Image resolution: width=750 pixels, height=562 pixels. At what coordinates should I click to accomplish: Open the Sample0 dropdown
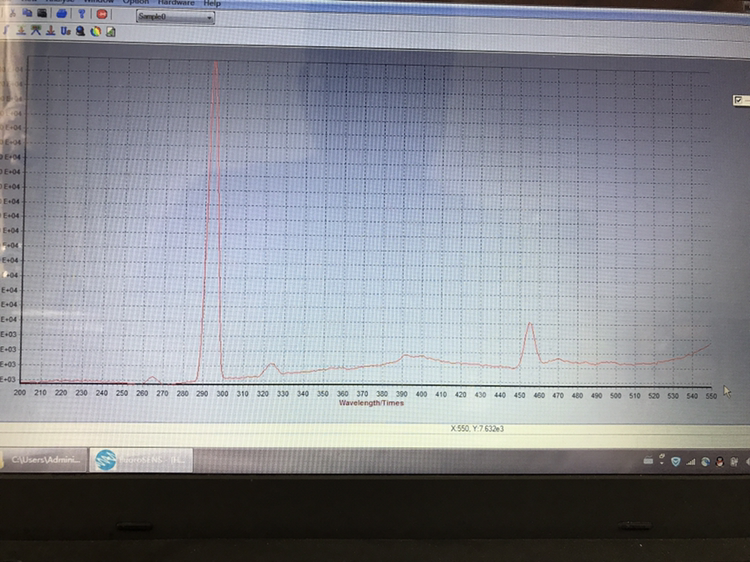[176, 17]
